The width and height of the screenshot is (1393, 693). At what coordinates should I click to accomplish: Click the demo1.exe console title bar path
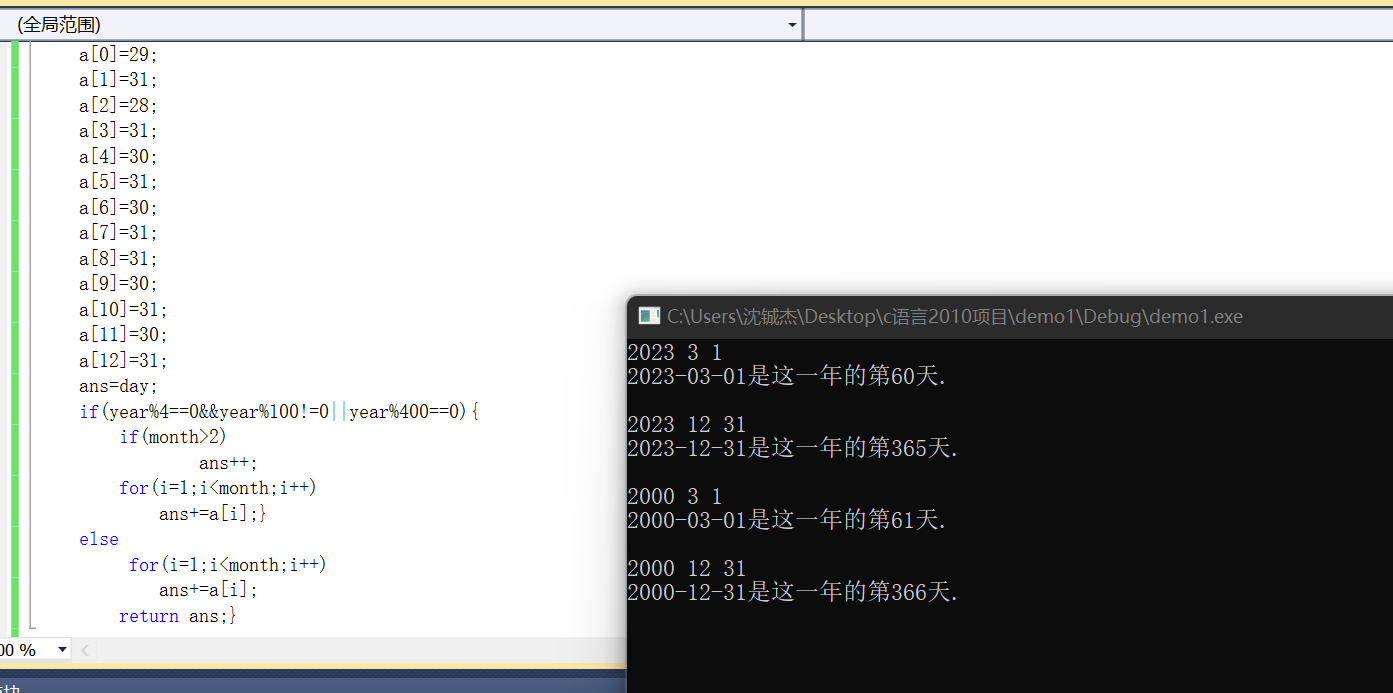[x=955, y=317]
